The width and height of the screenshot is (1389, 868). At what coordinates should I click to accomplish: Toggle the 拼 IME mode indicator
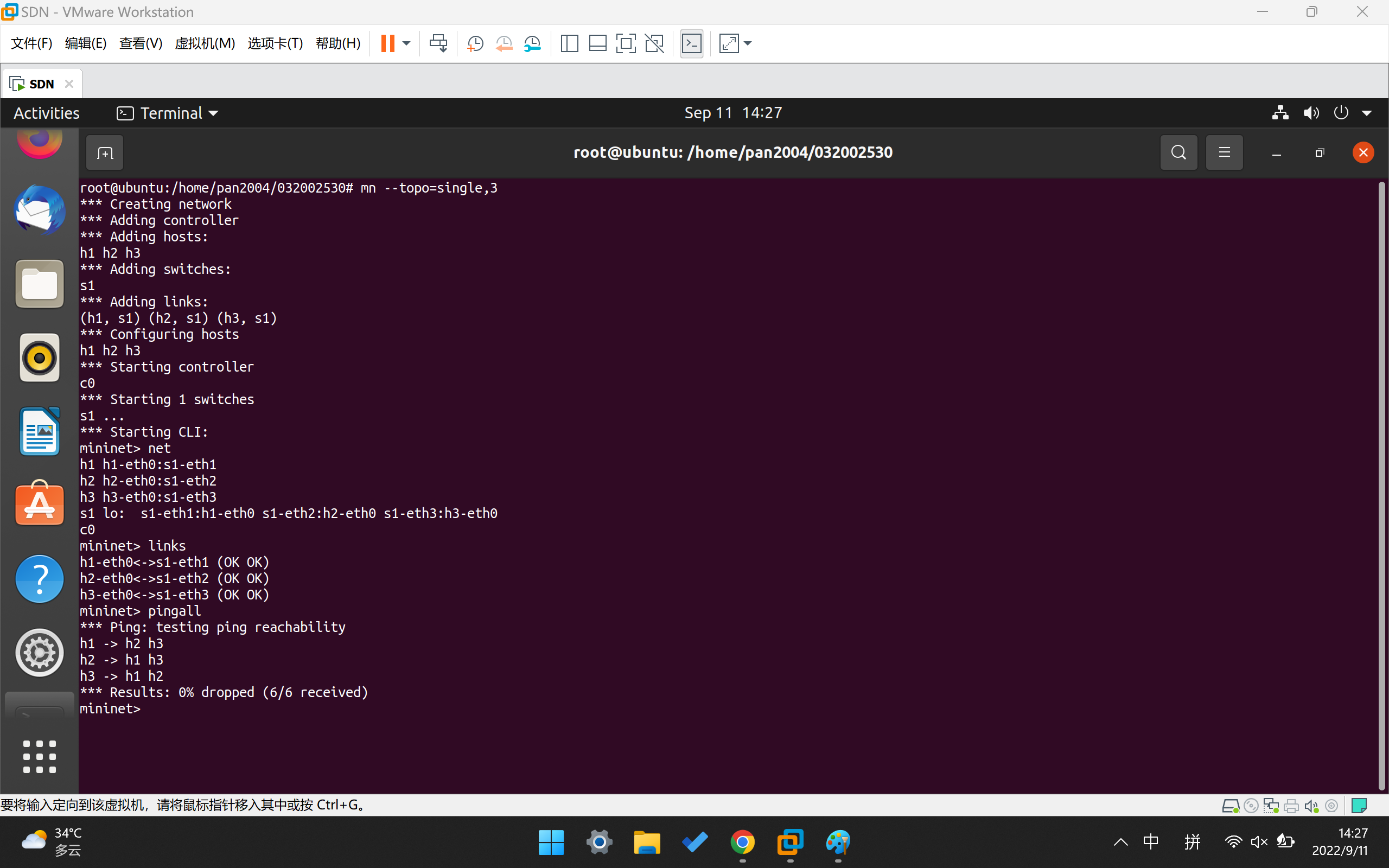(1192, 842)
